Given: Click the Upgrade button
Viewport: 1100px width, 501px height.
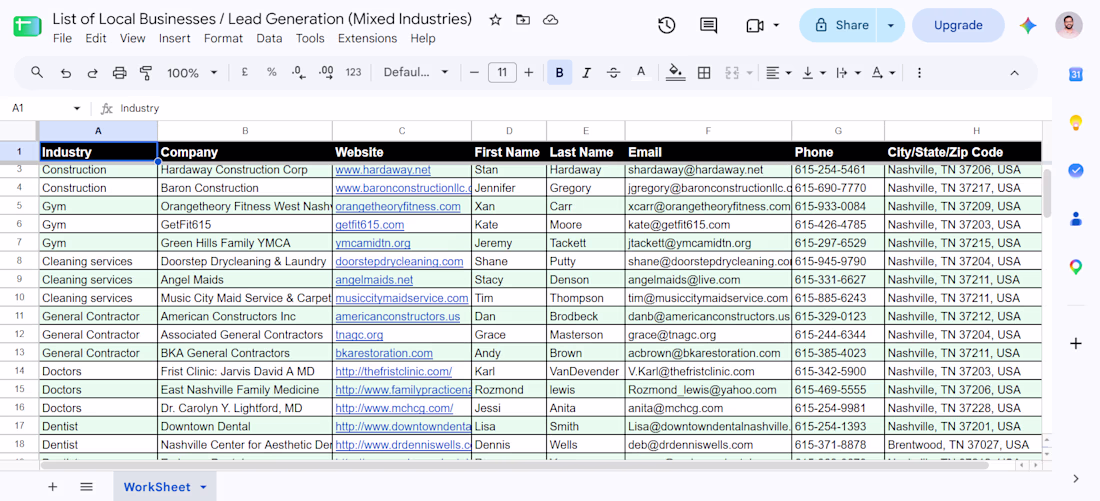Looking at the screenshot, I should pyautogui.click(x=958, y=25).
